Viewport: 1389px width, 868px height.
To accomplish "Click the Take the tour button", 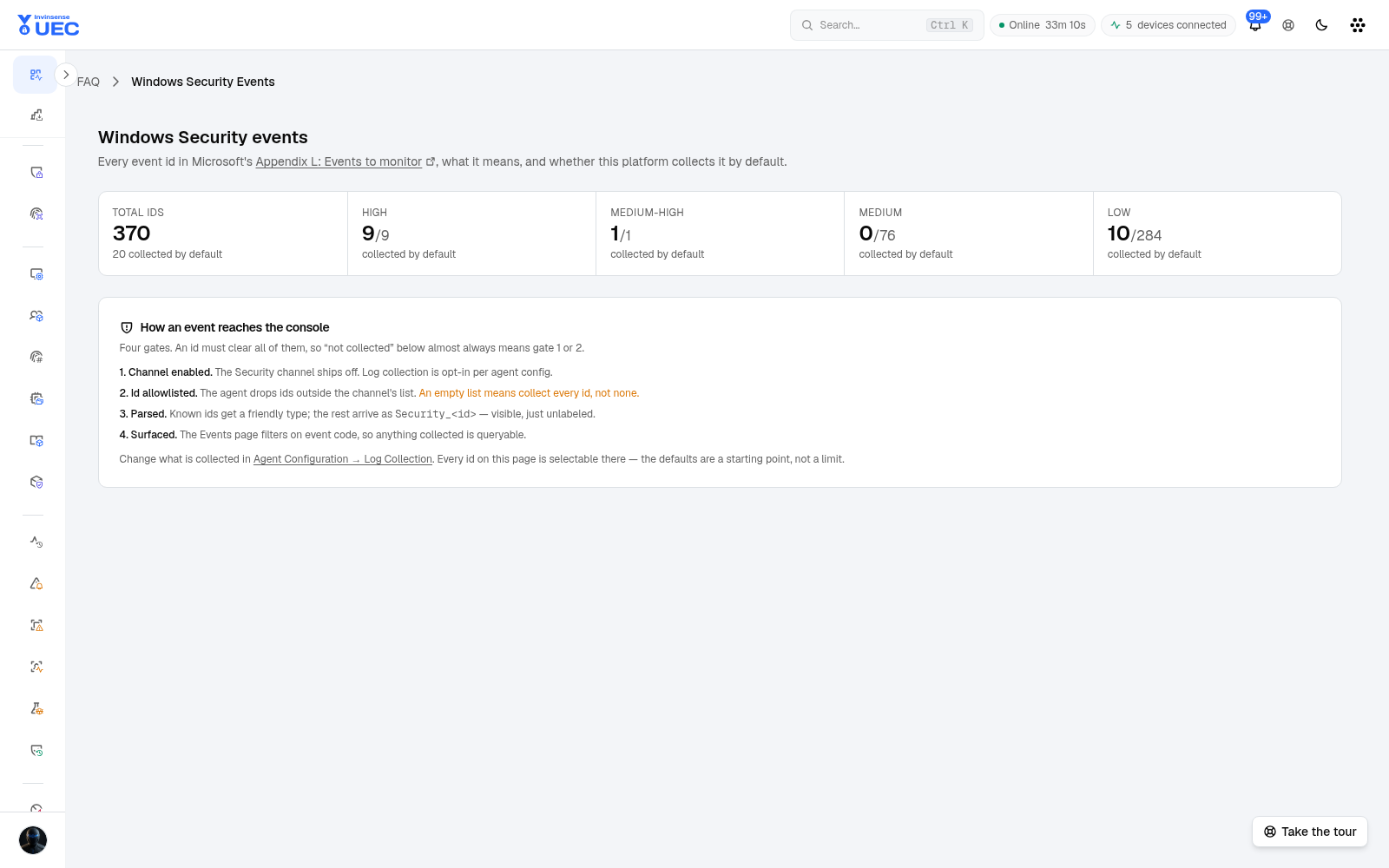I will (x=1310, y=832).
